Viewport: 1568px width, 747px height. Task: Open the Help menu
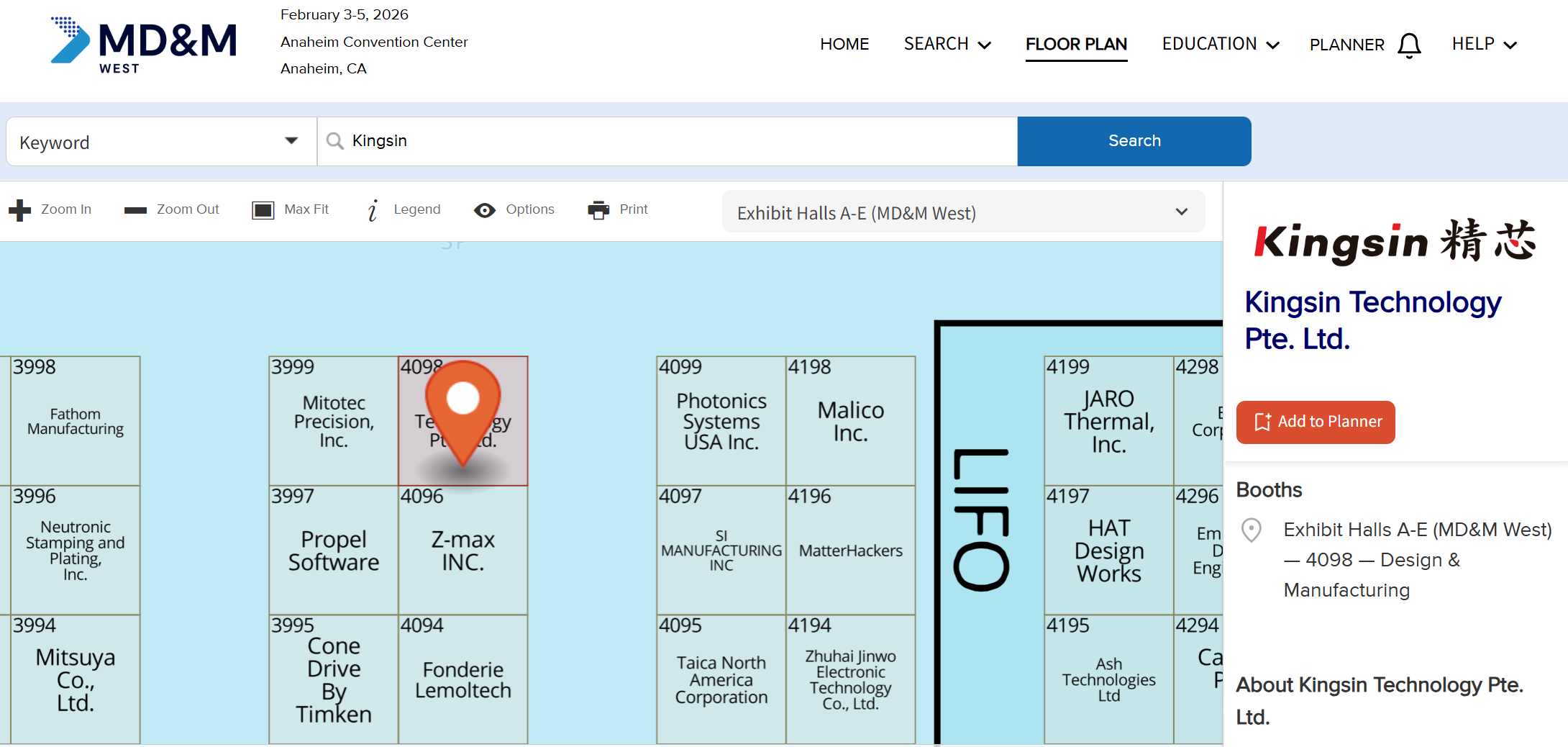coord(1484,45)
